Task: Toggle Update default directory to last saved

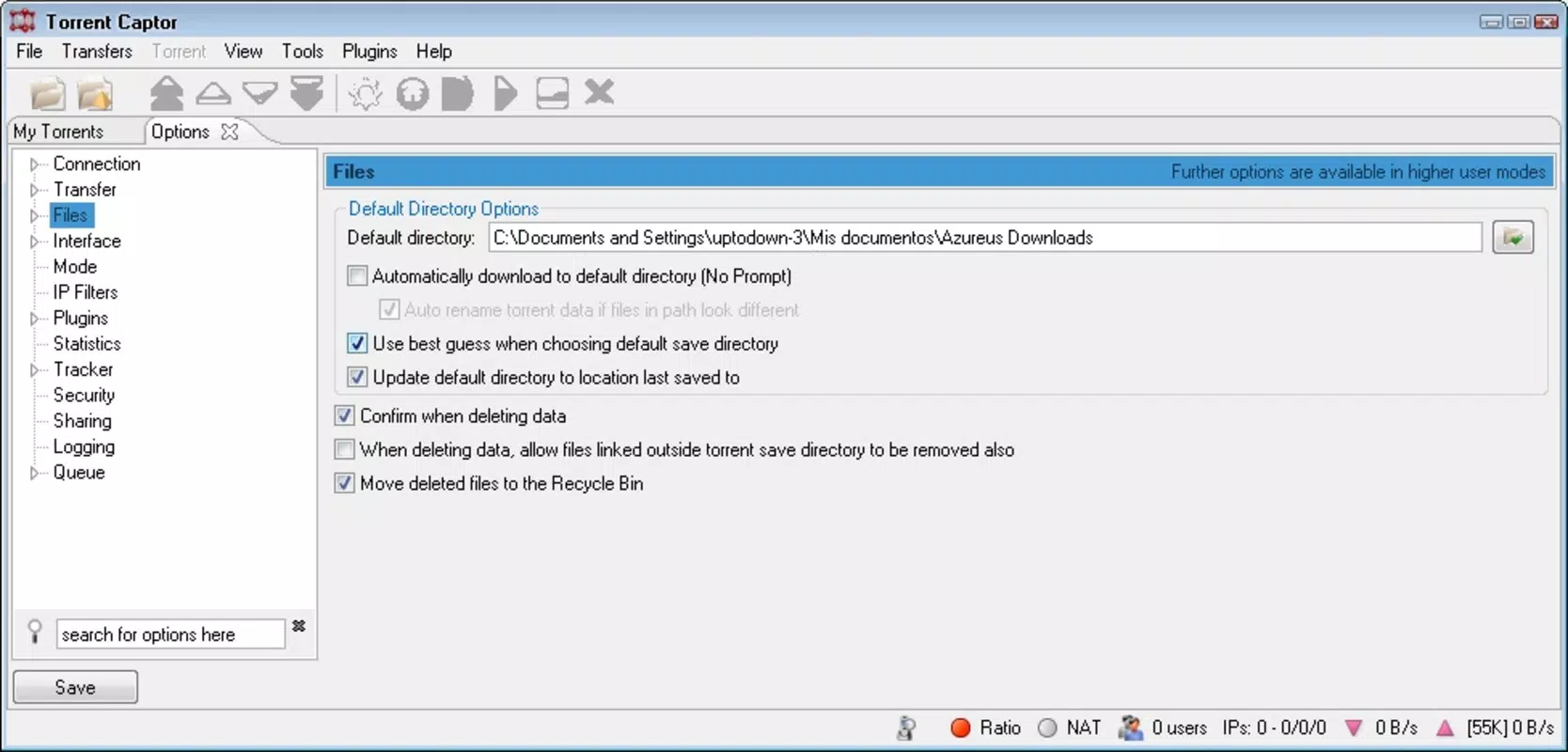Action: (357, 378)
